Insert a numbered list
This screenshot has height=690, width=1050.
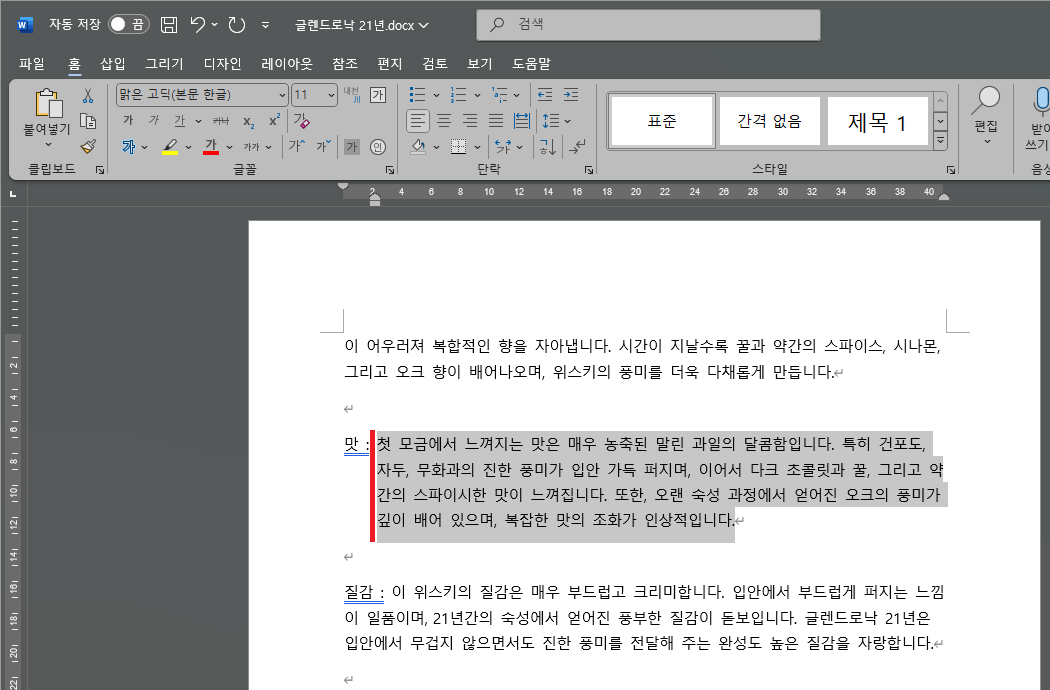coord(456,95)
